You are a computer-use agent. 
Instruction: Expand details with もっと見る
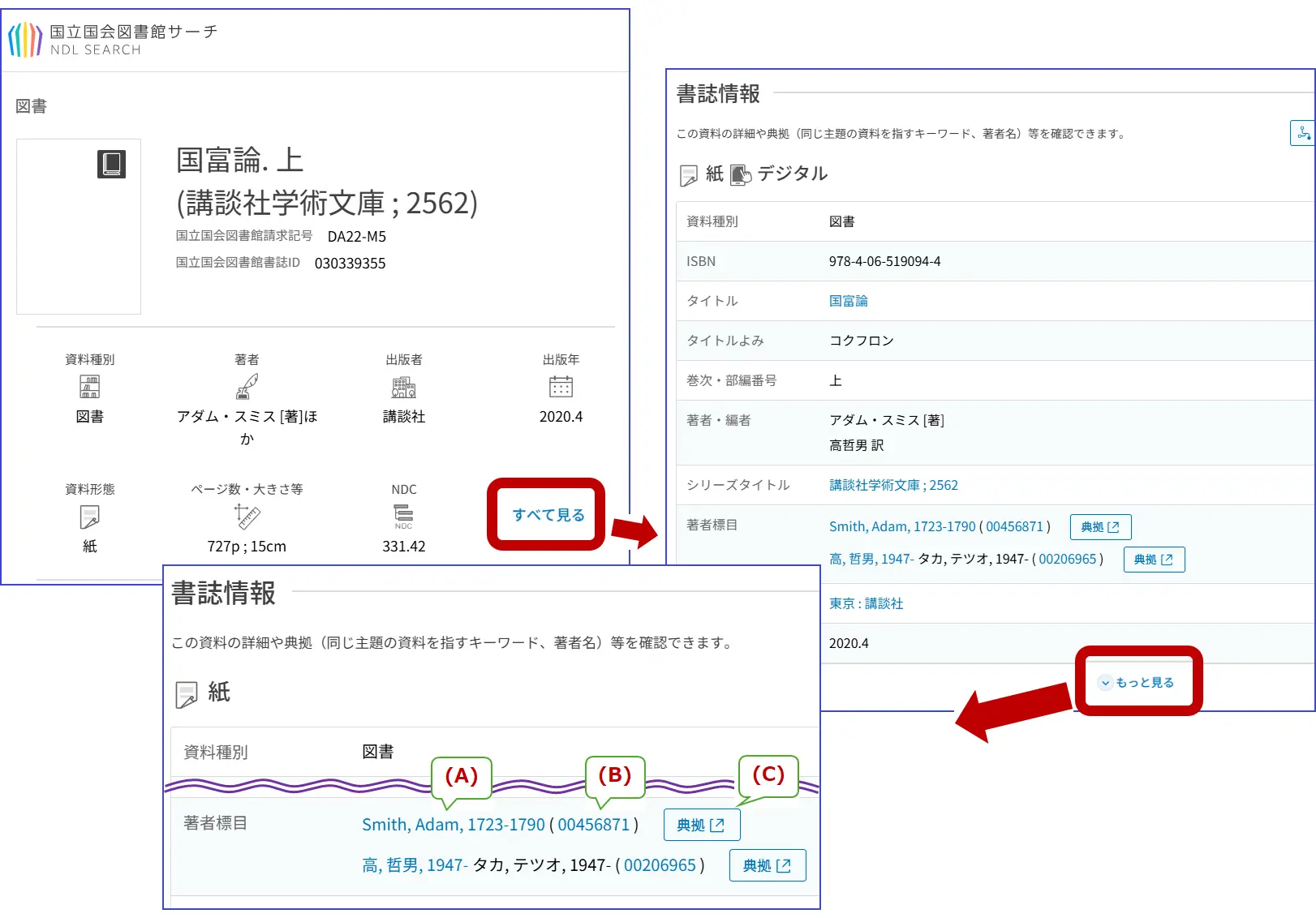[1138, 682]
